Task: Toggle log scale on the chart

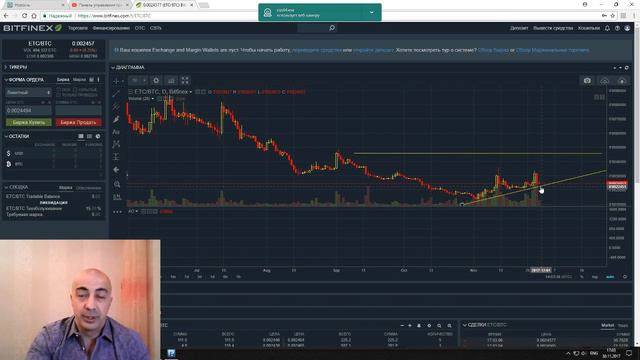Action: point(595,277)
